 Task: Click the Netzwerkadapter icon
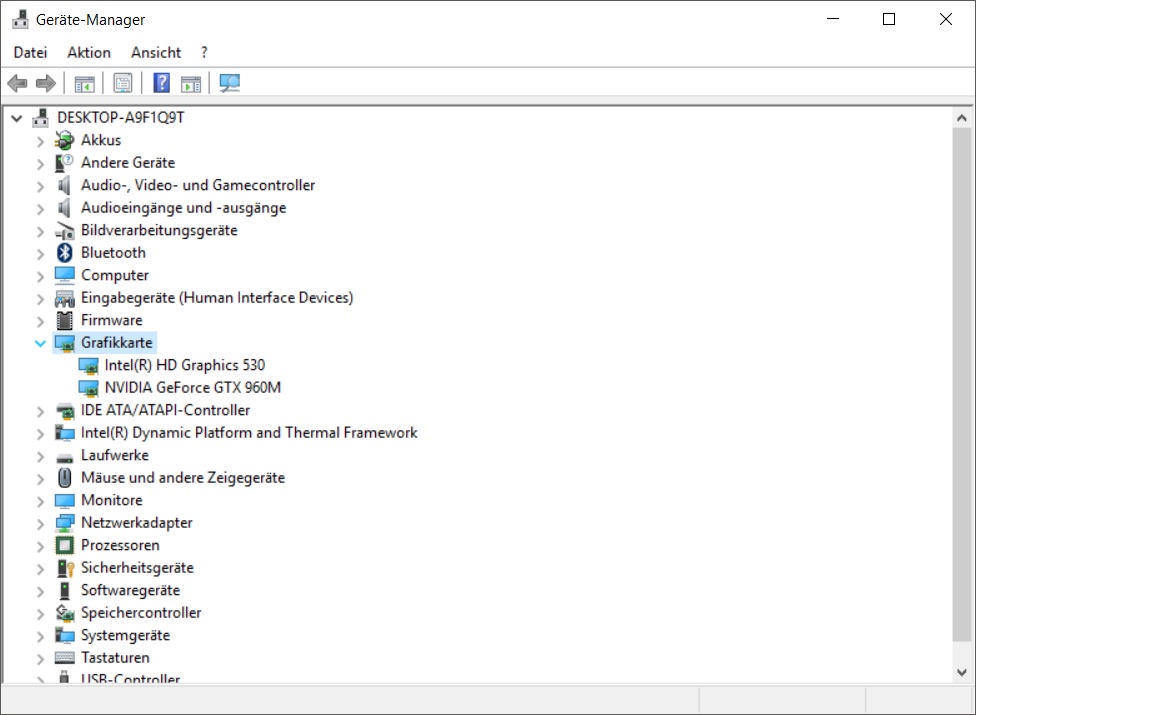[65, 522]
